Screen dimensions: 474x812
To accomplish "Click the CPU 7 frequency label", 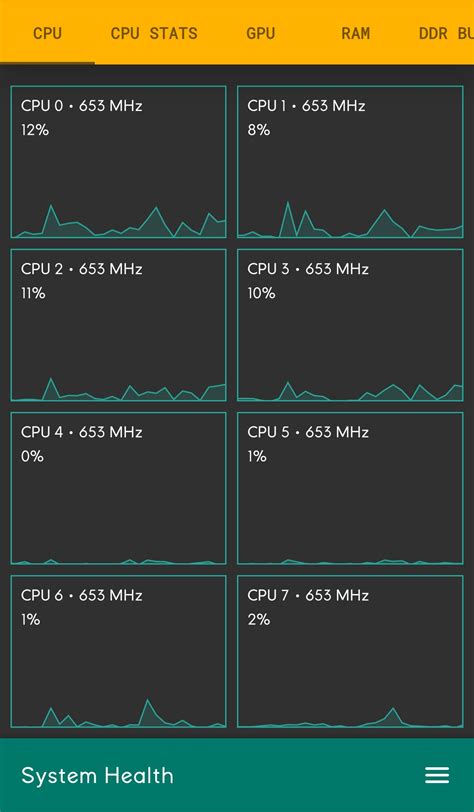I will click(x=308, y=595).
